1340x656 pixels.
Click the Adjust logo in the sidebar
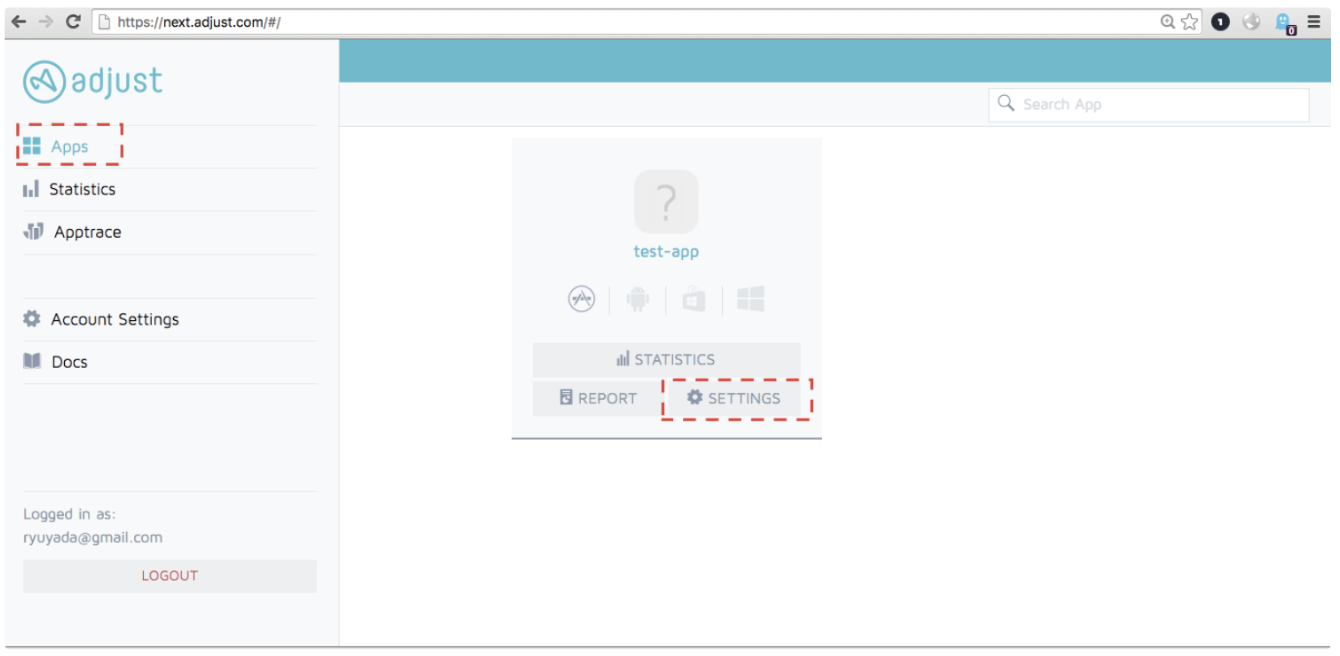[92, 82]
